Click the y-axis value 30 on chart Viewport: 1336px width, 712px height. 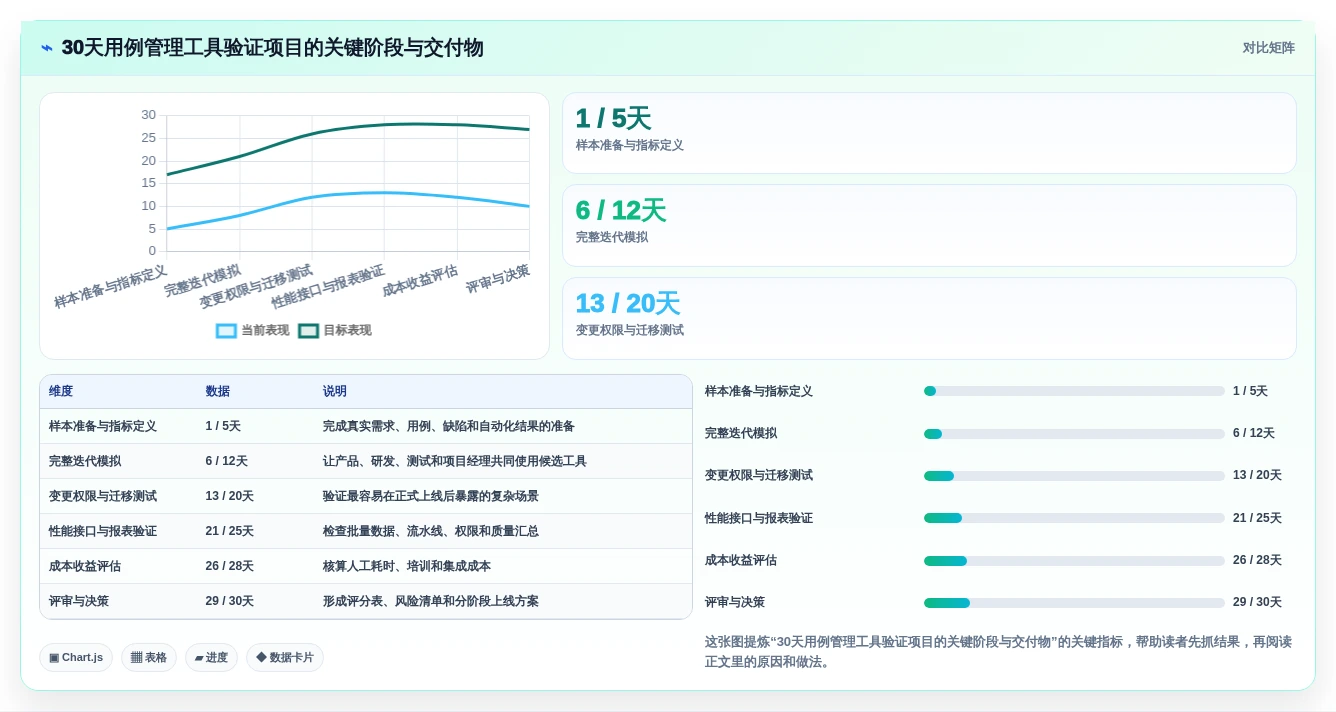[148, 115]
